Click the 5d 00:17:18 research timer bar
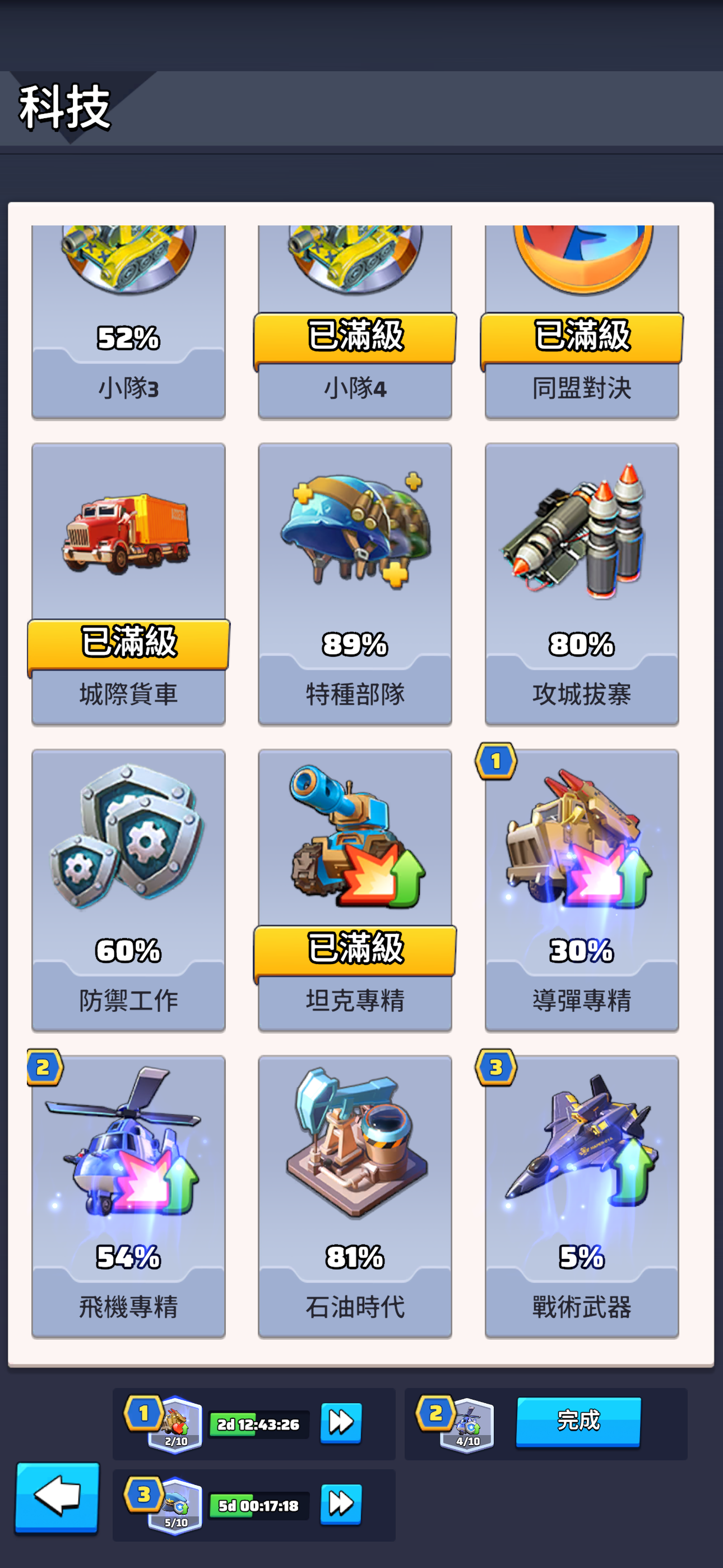The image size is (723, 1568). (x=258, y=1506)
